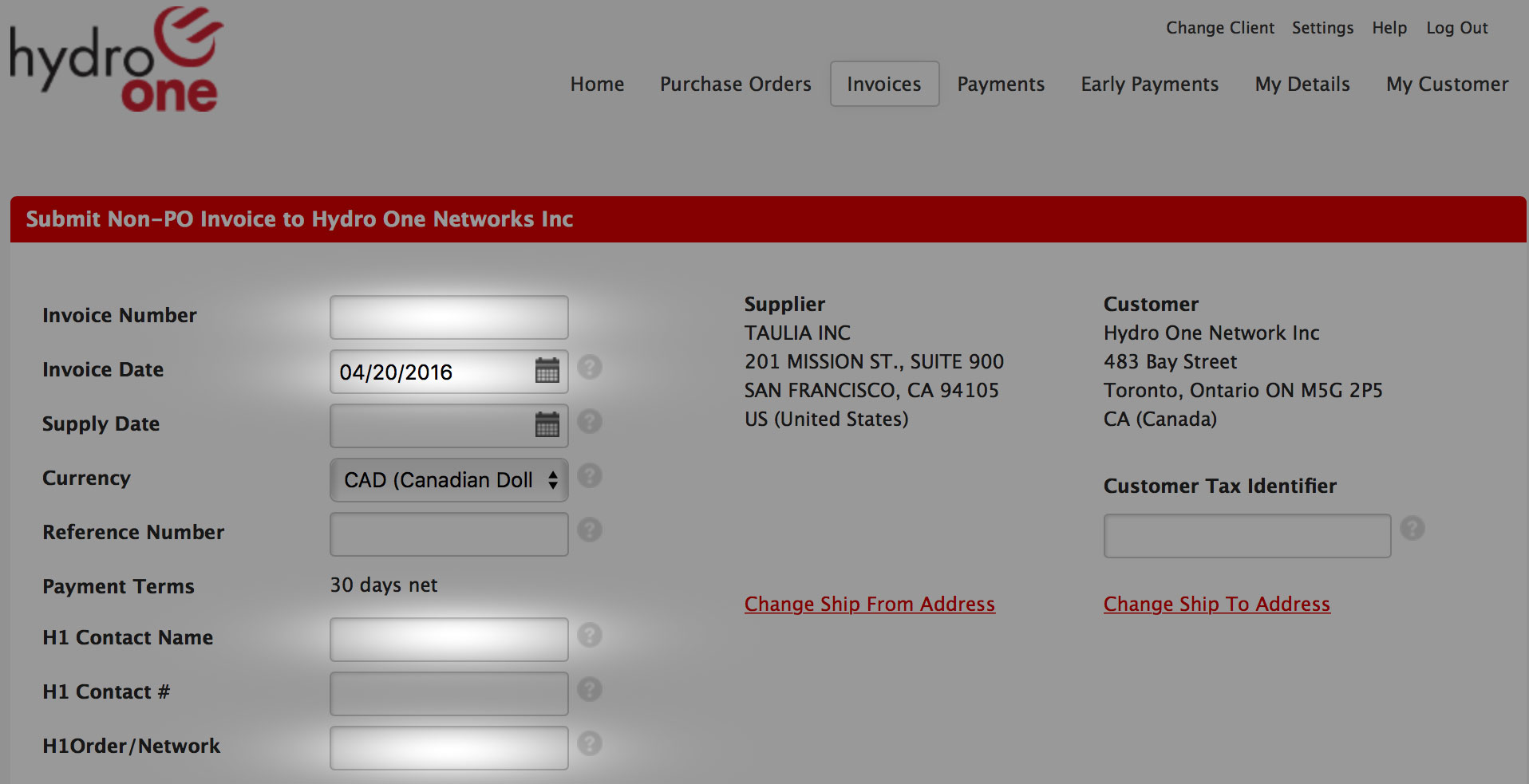Click the help icon beside H1Order/Network
1529x784 pixels.
pyautogui.click(x=590, y=743)
